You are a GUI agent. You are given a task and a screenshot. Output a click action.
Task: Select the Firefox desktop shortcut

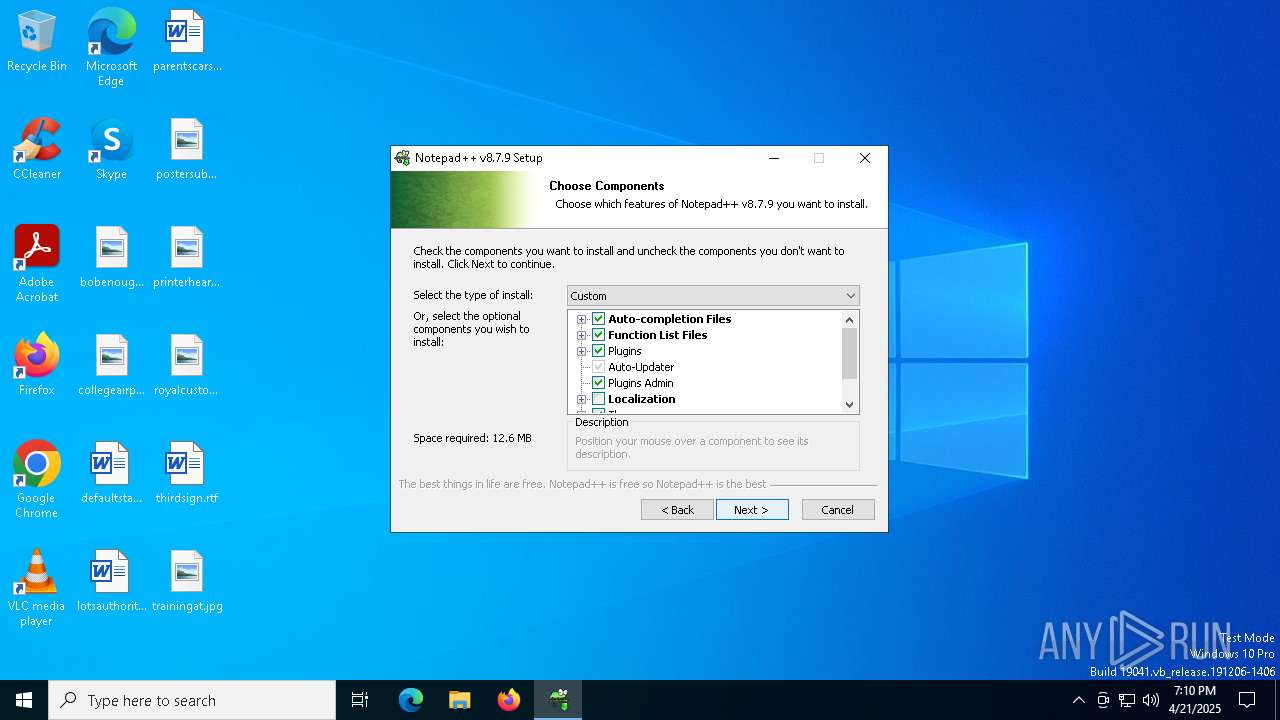[x=37, y=366]
